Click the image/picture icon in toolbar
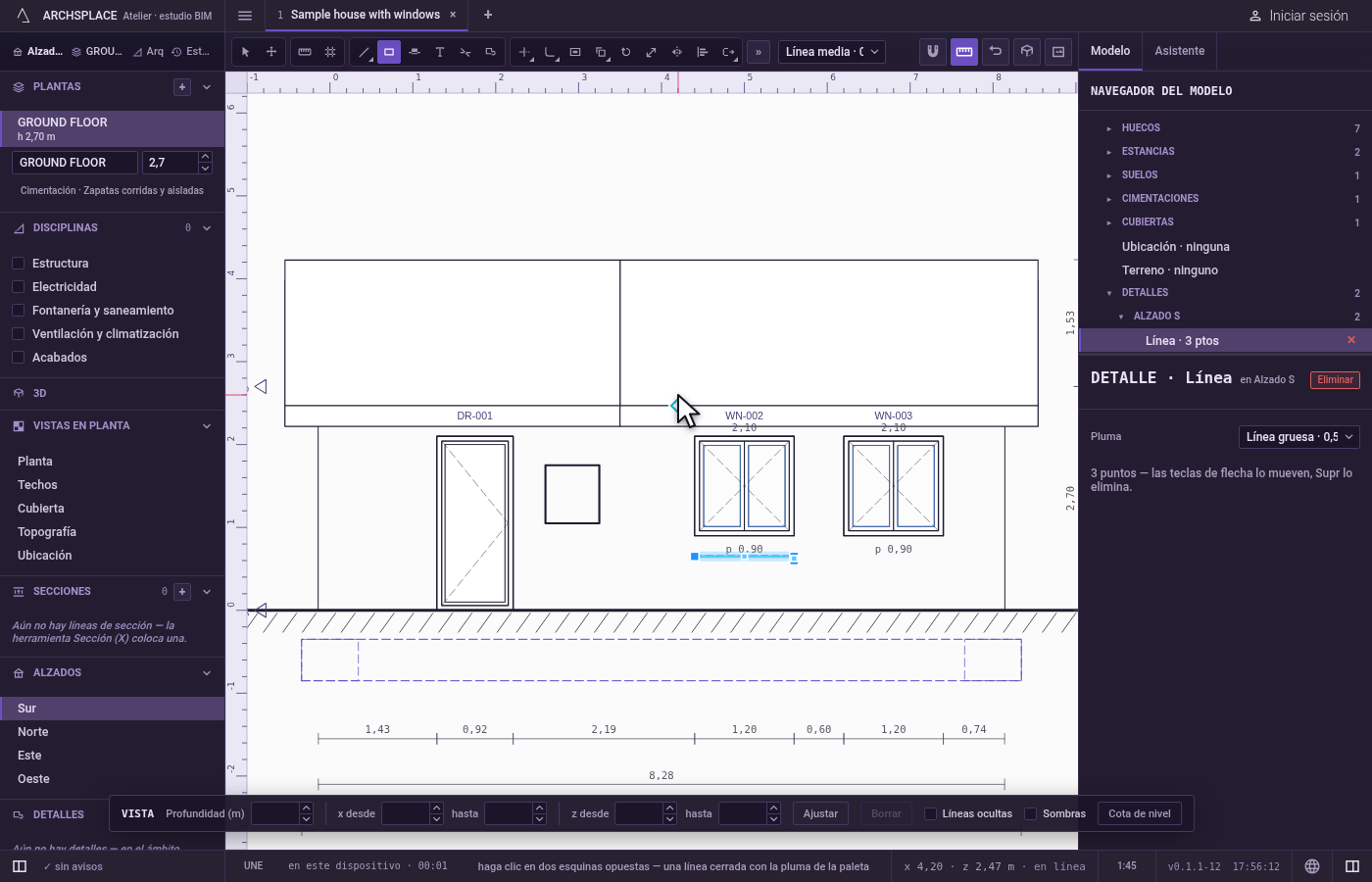 coord(1058,52)
